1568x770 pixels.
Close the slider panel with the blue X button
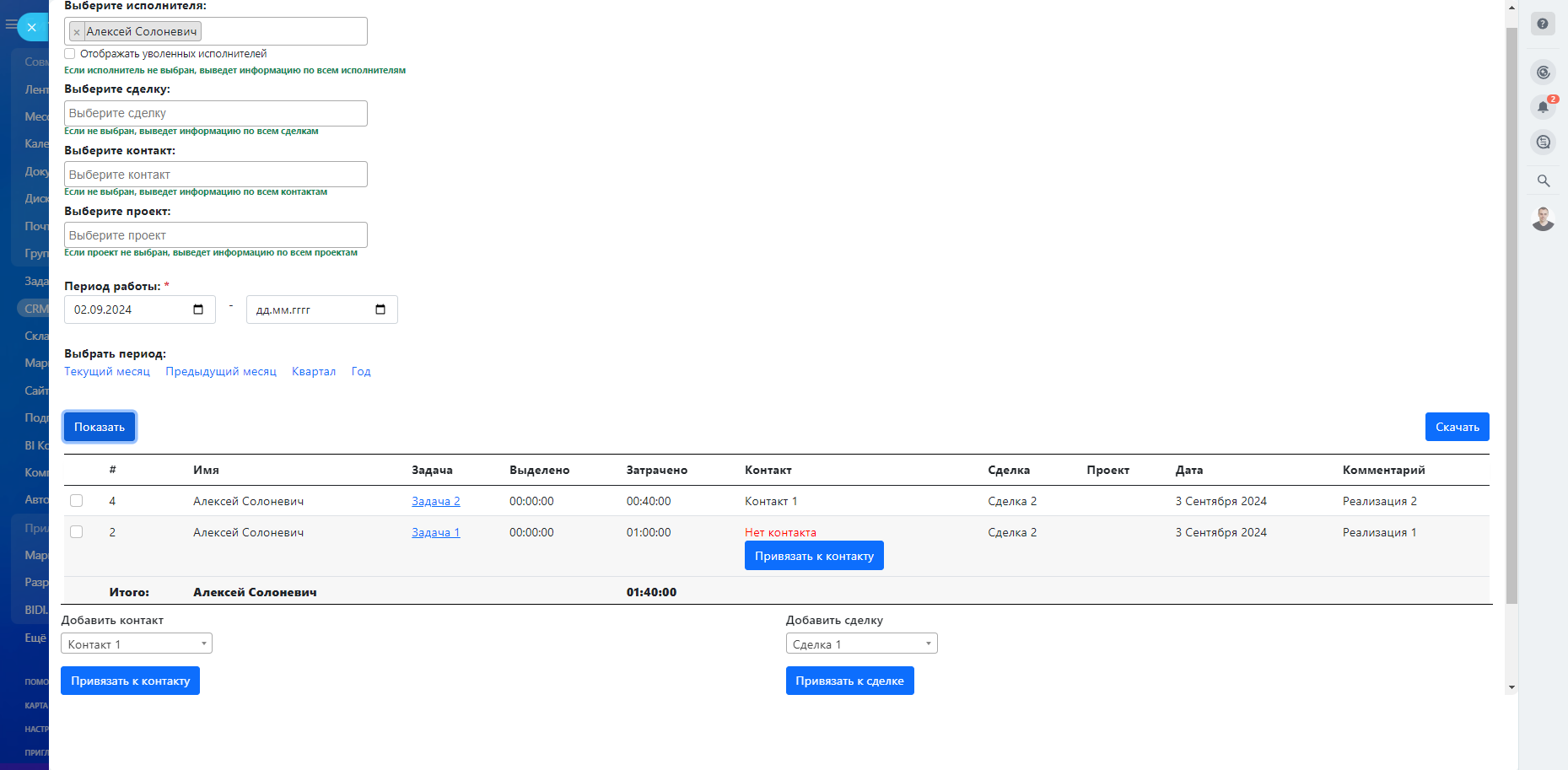point(32,27)
